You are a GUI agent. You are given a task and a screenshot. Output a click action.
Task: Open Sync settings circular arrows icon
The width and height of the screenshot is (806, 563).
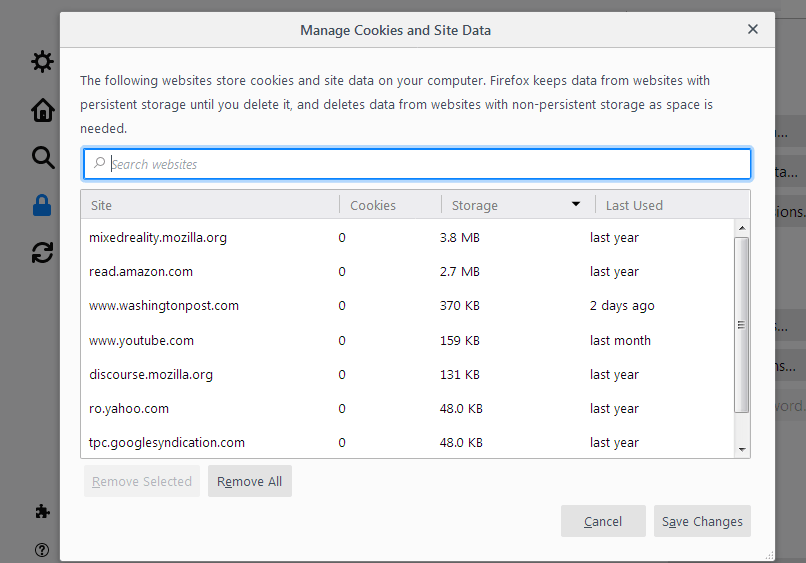pyautogui.click(x=43, y=252)
